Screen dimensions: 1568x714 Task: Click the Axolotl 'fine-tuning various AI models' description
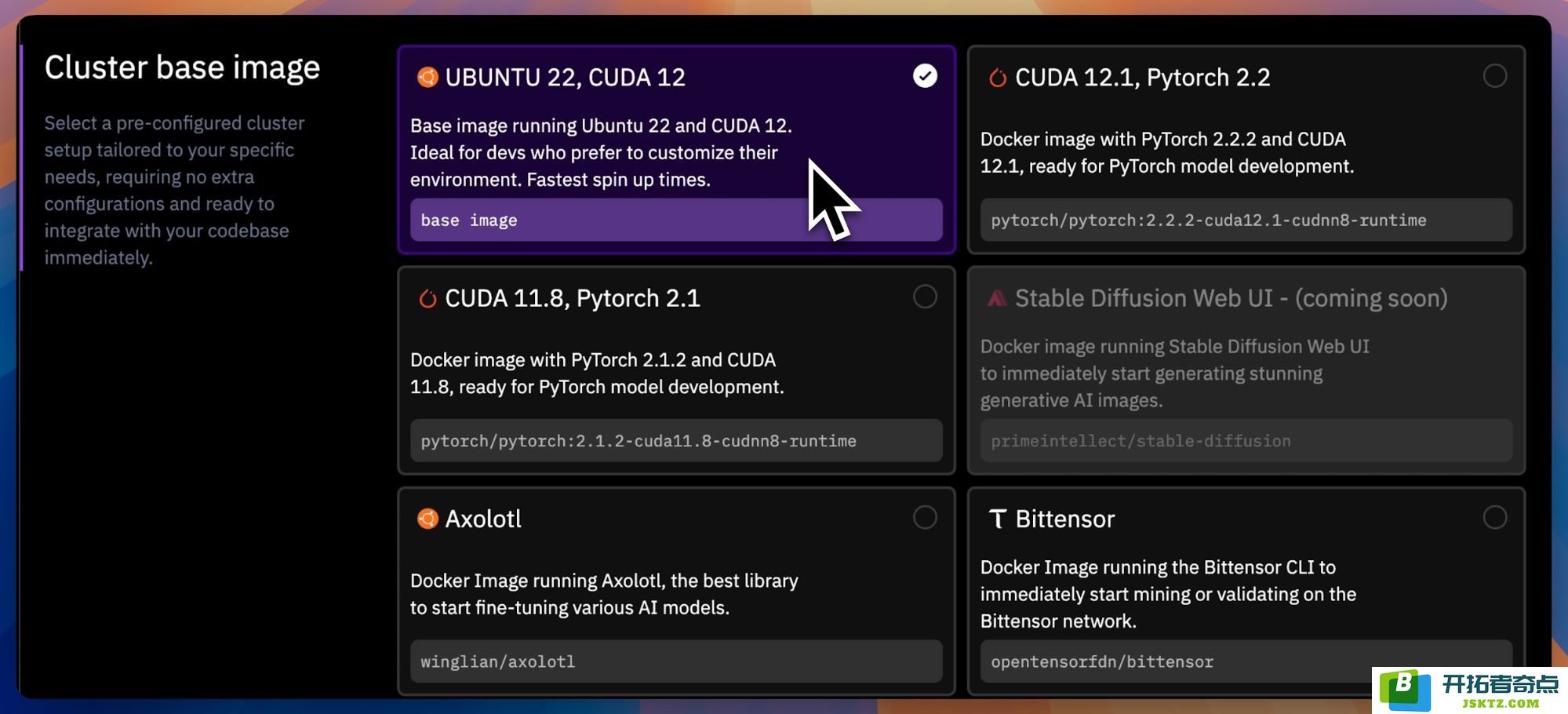click(x=604, y=594)
